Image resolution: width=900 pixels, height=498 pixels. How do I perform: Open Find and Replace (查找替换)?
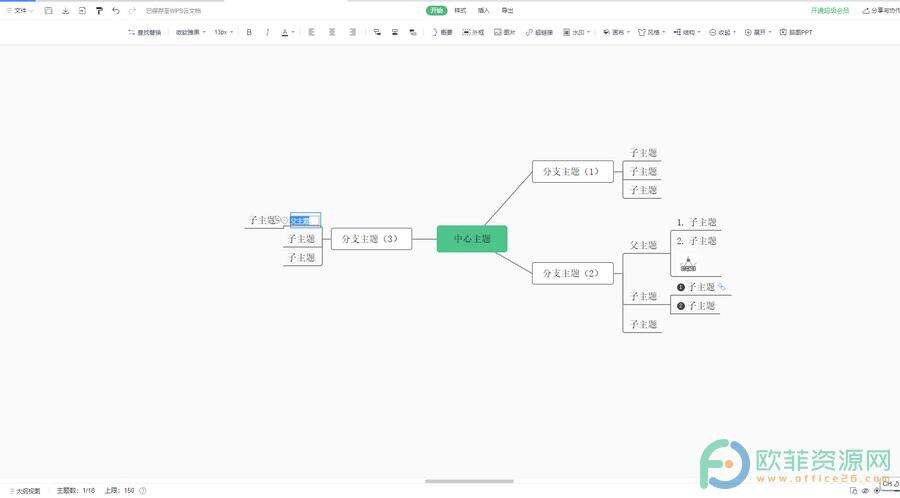(145, 33)
